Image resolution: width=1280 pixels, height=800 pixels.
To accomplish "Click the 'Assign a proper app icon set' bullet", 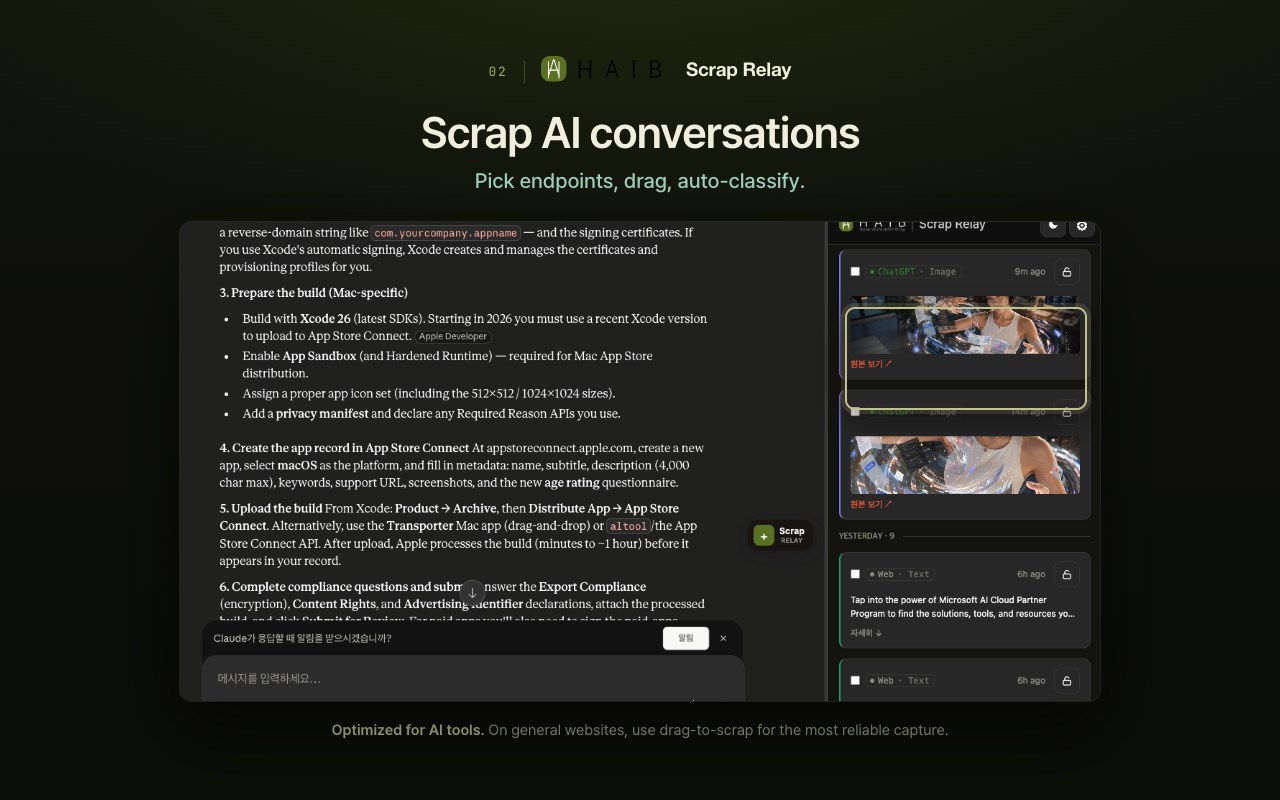I will click(429, 393).
